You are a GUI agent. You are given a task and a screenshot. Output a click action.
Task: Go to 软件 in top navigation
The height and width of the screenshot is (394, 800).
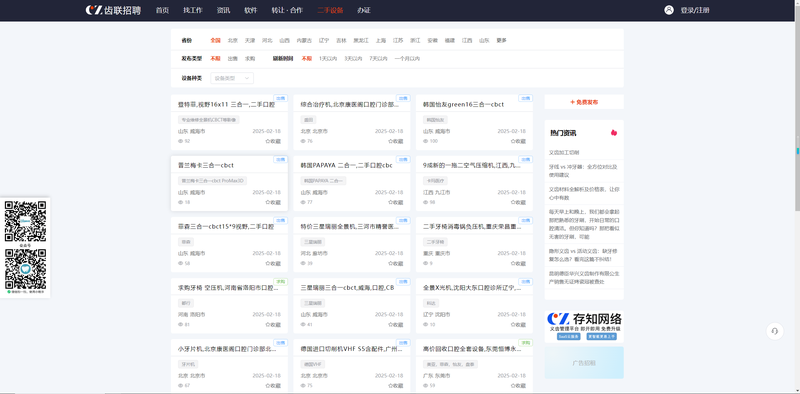(251, 10)
